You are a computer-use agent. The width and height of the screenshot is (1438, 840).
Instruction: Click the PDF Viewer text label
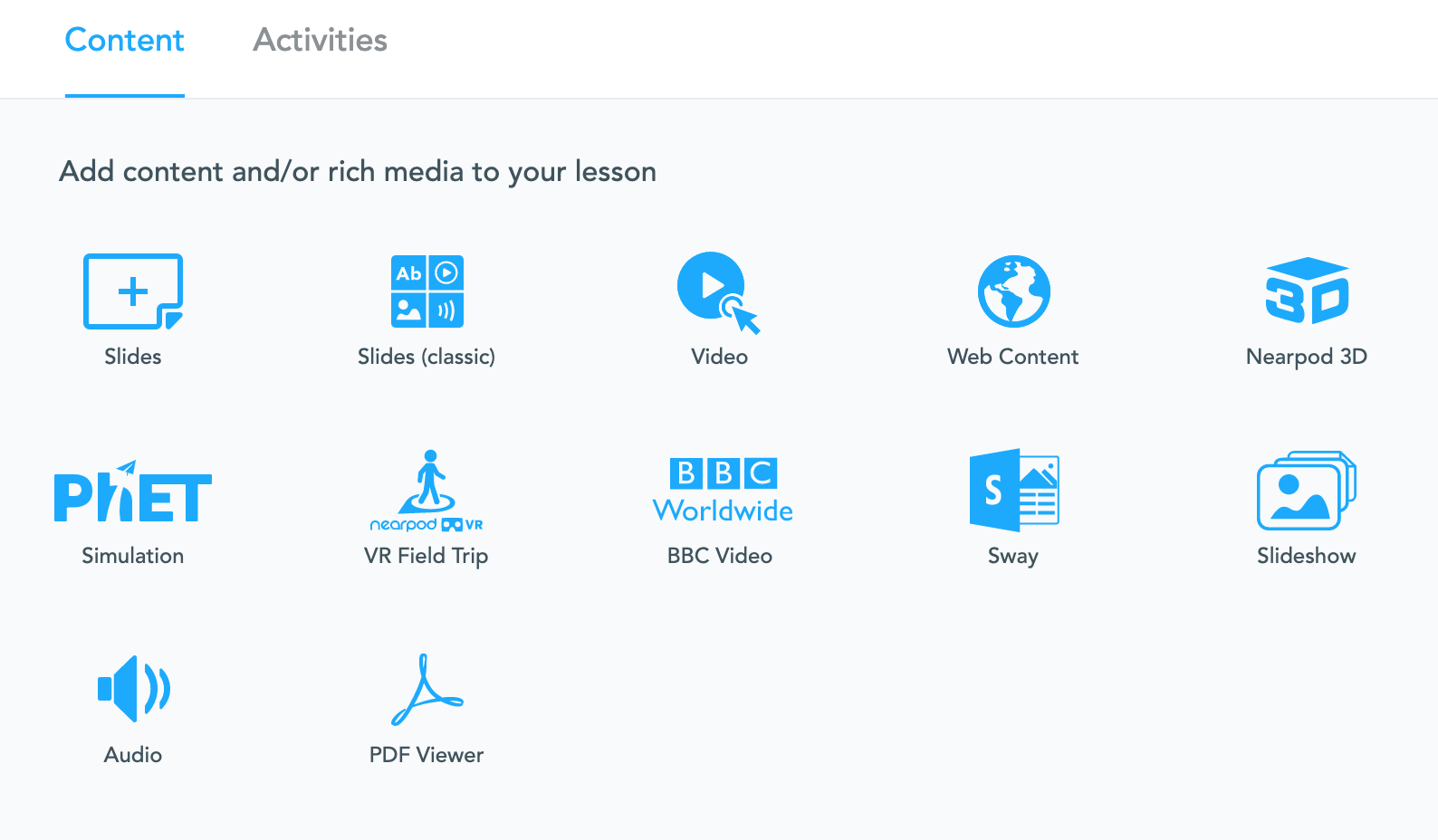coord(427,755)
